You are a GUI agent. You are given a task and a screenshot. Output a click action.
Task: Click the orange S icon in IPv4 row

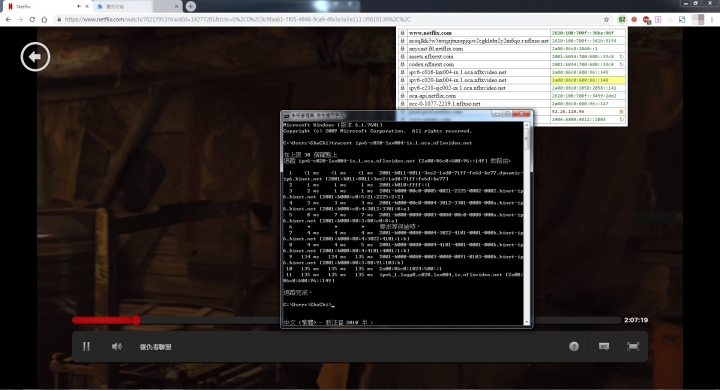pyautogui.click(x=622, y=112)
